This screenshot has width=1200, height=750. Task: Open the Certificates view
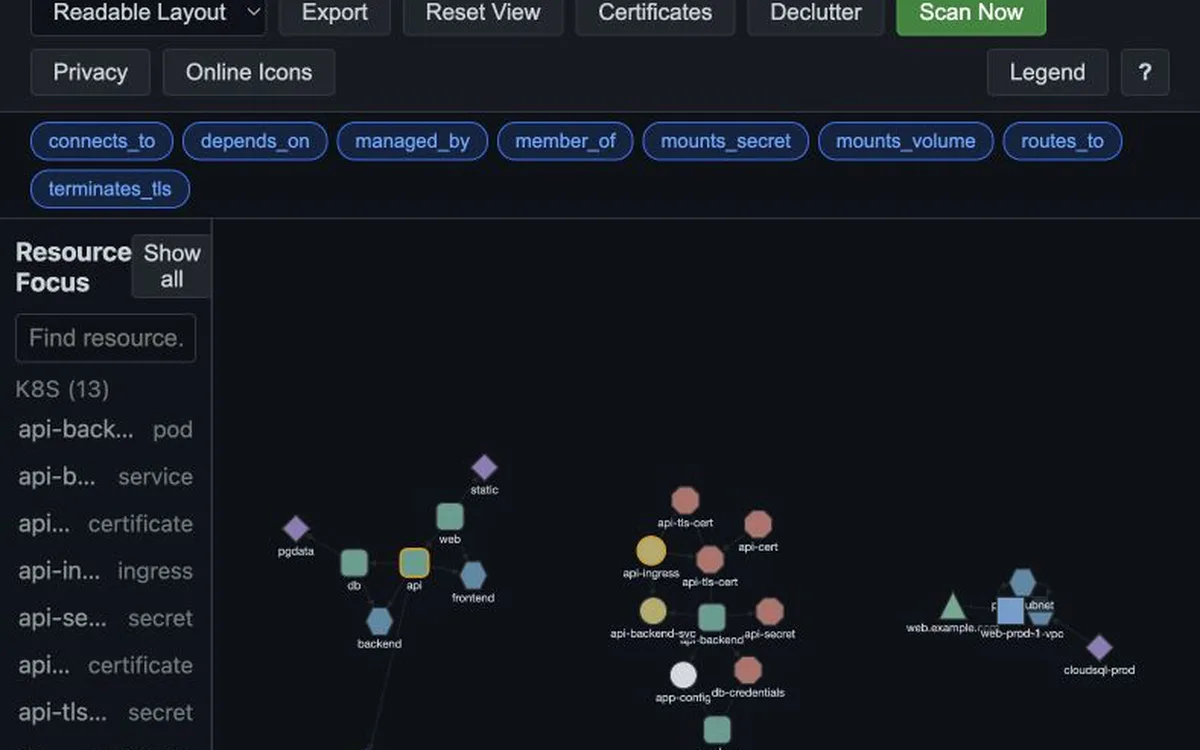[x=655, y=13]
